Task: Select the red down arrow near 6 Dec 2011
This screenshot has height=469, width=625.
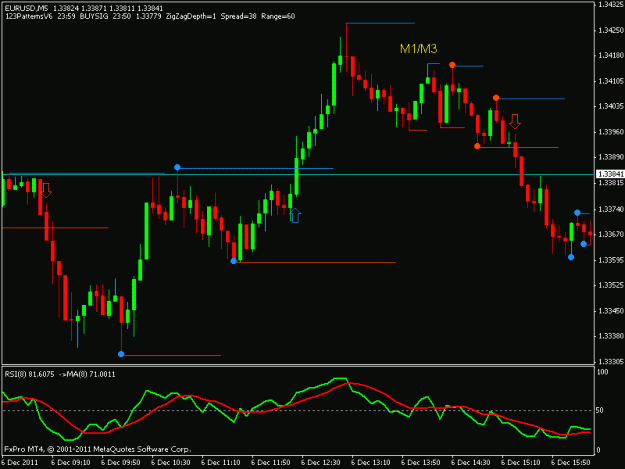Action: pos(47,190)
